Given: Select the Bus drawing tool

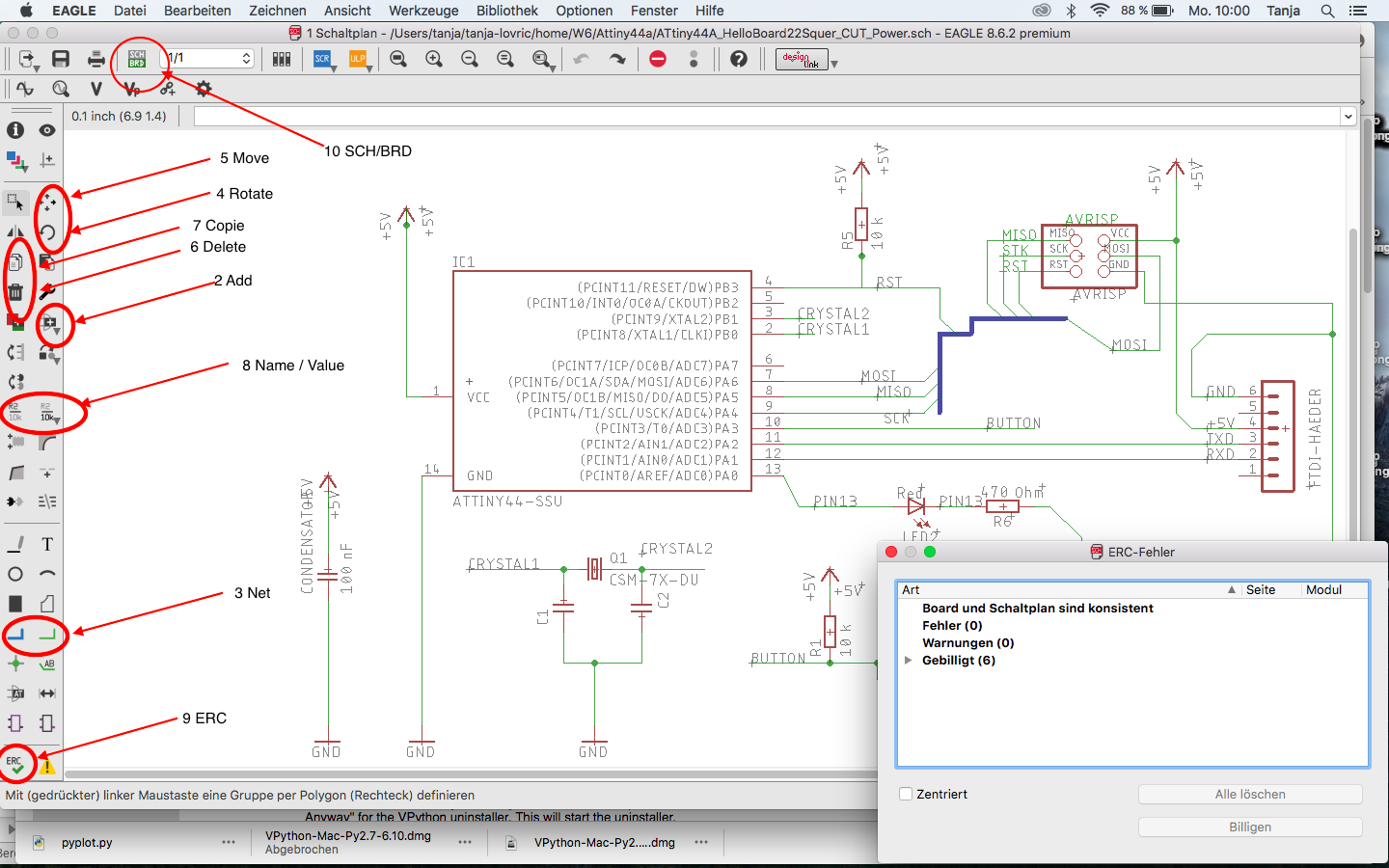Looking at the screenshot, I should (x=15, y=635).
